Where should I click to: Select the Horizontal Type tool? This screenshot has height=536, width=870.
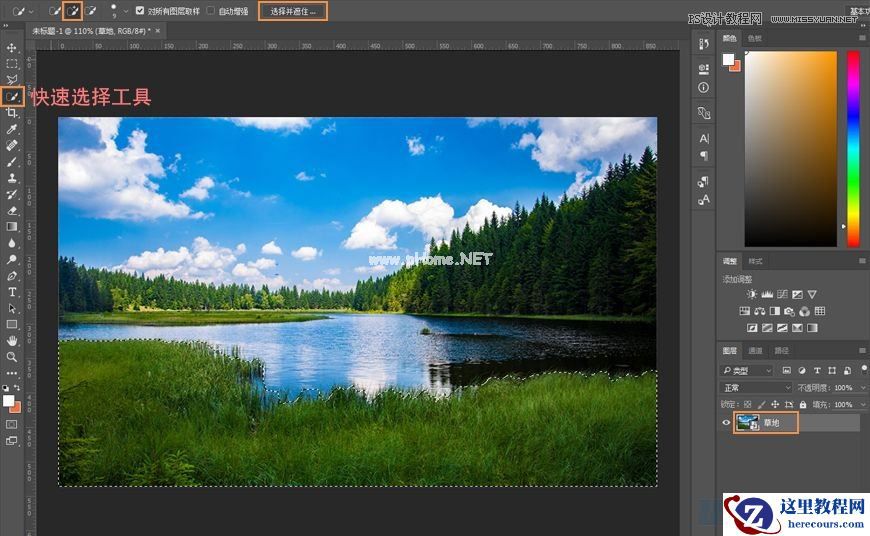12,292
